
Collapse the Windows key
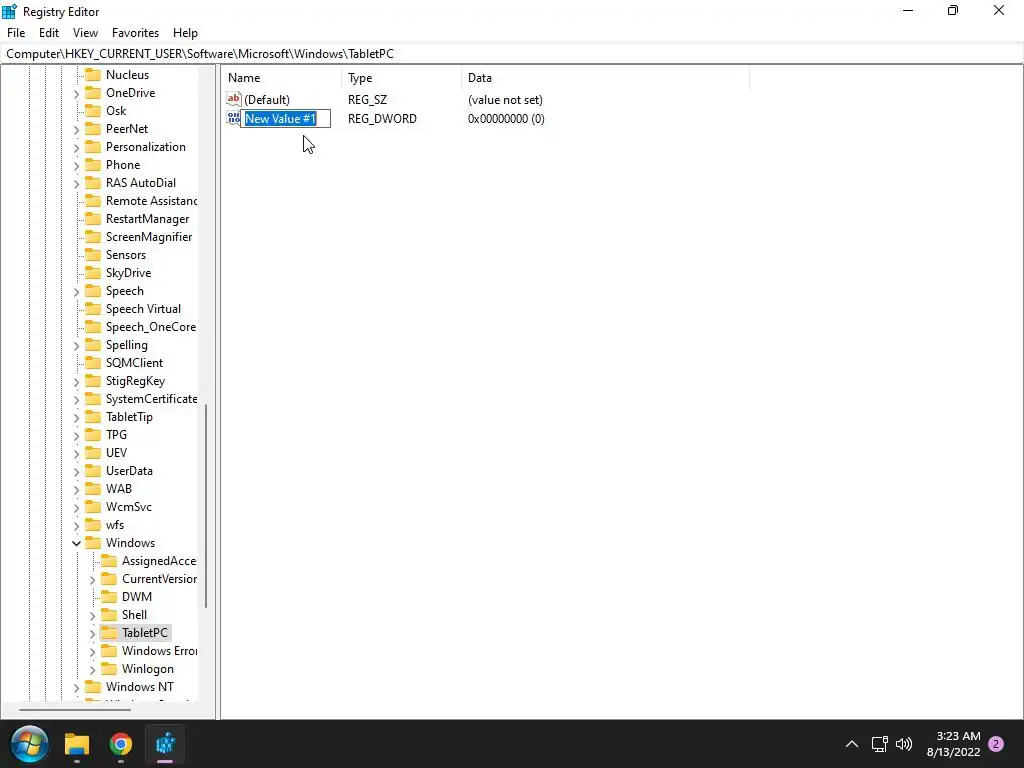coord(76,543)
